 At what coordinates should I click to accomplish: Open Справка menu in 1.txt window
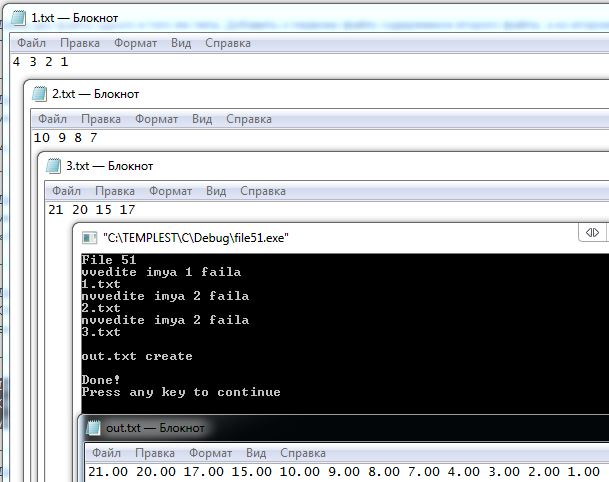pos(228,43)
